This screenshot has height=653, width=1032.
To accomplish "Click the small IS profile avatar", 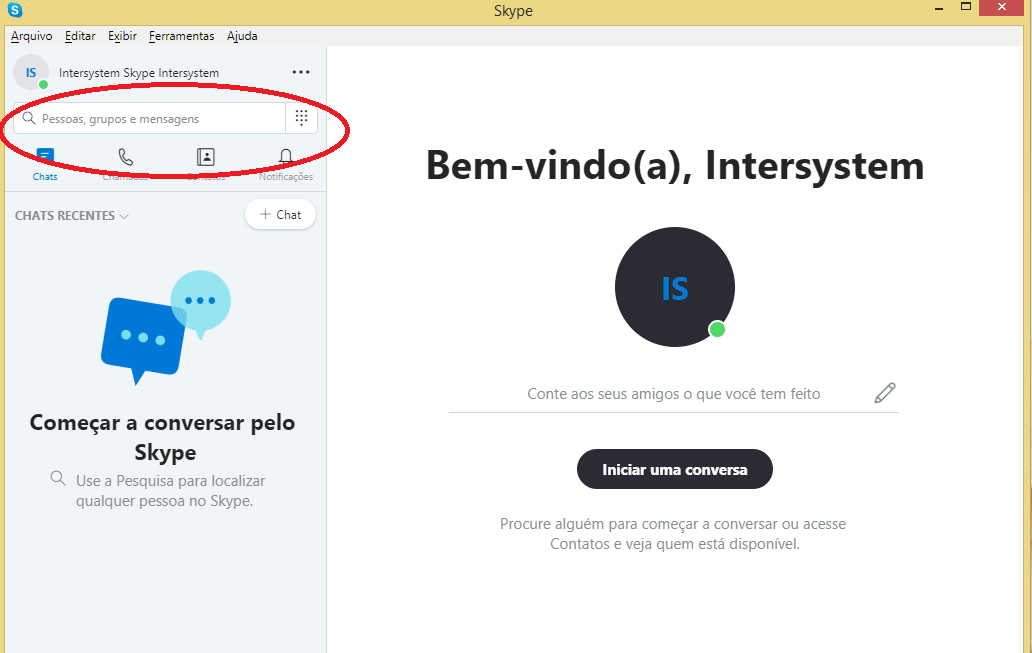I will [x=31, y=72].
